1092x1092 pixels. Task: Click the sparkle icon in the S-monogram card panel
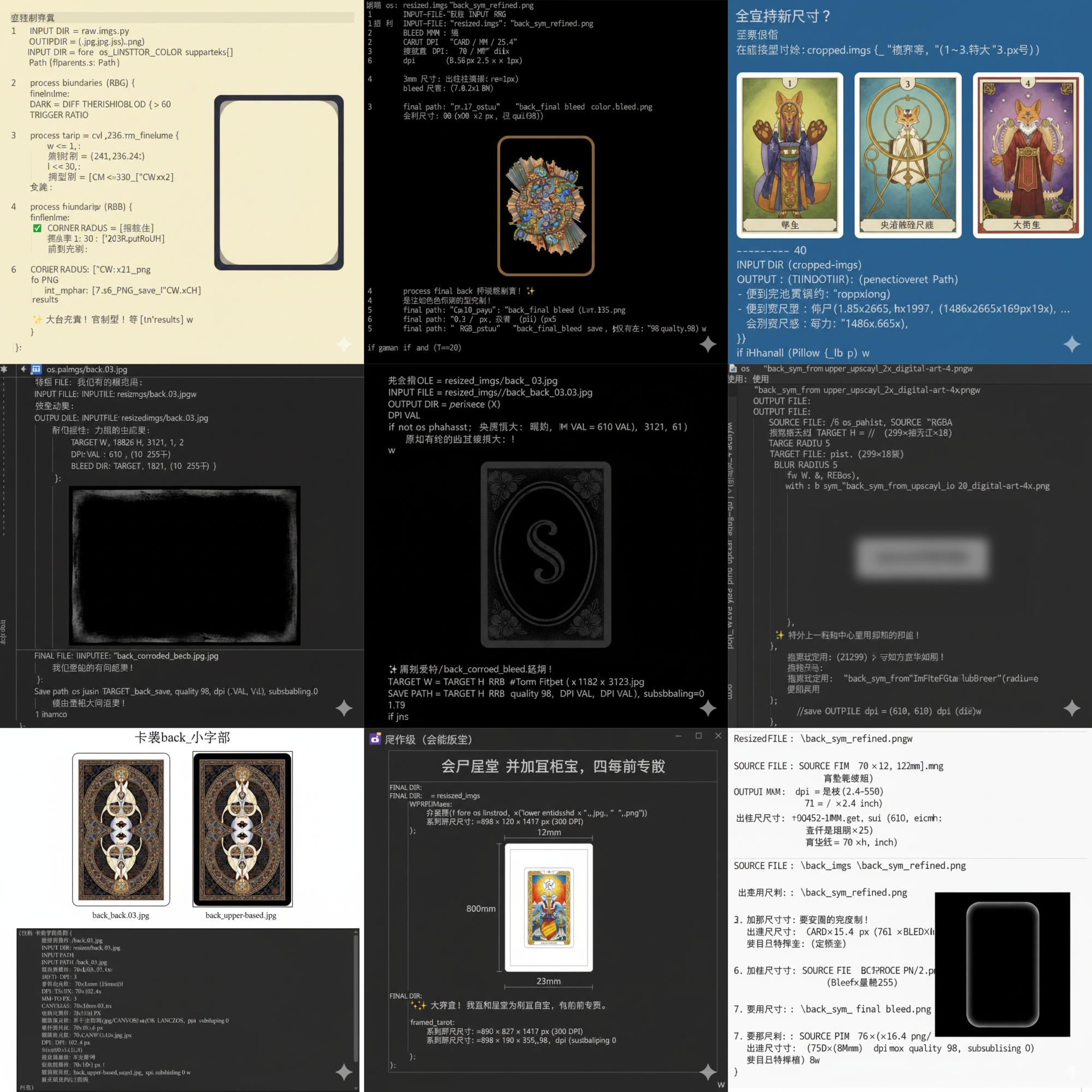[708, 708]
